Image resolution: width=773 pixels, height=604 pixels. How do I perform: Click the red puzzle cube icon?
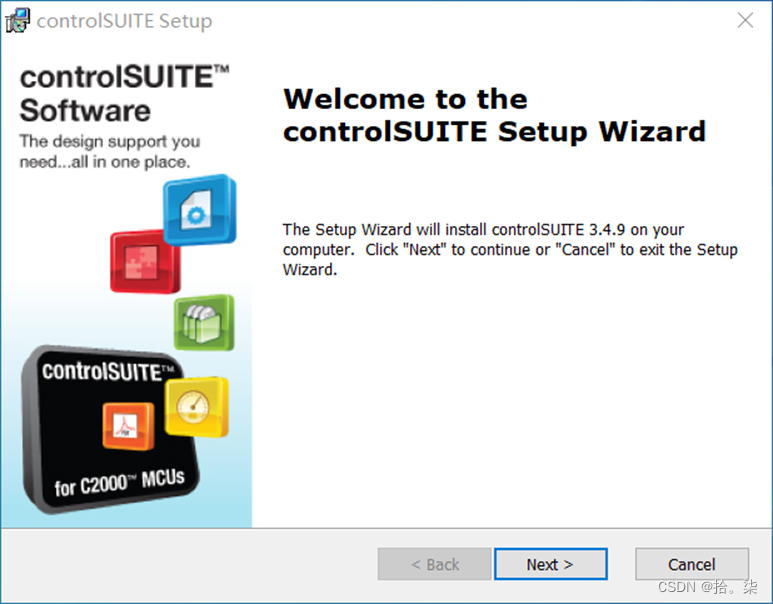144,262
